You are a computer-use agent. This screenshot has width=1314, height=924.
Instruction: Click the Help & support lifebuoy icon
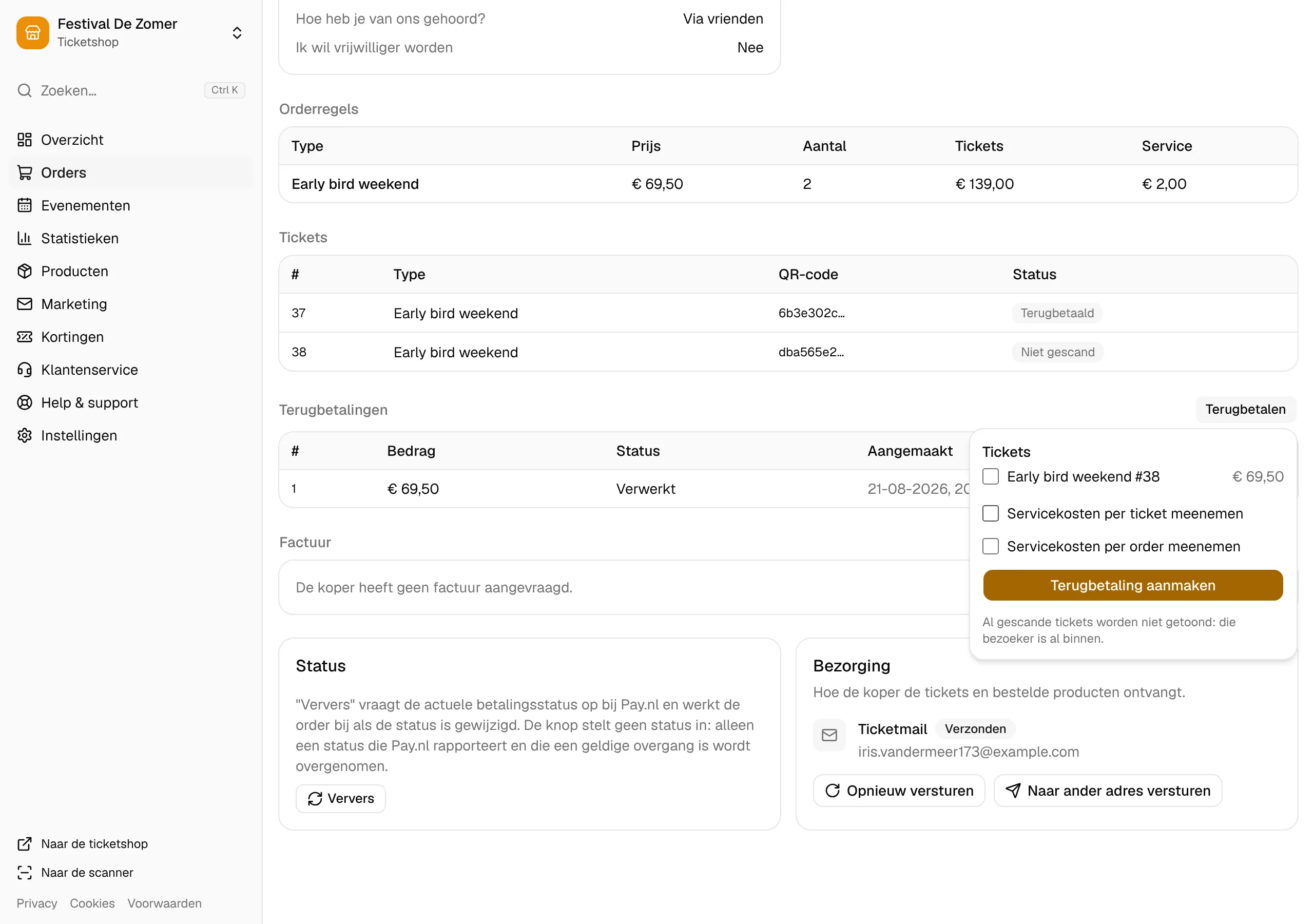(25, 402)
